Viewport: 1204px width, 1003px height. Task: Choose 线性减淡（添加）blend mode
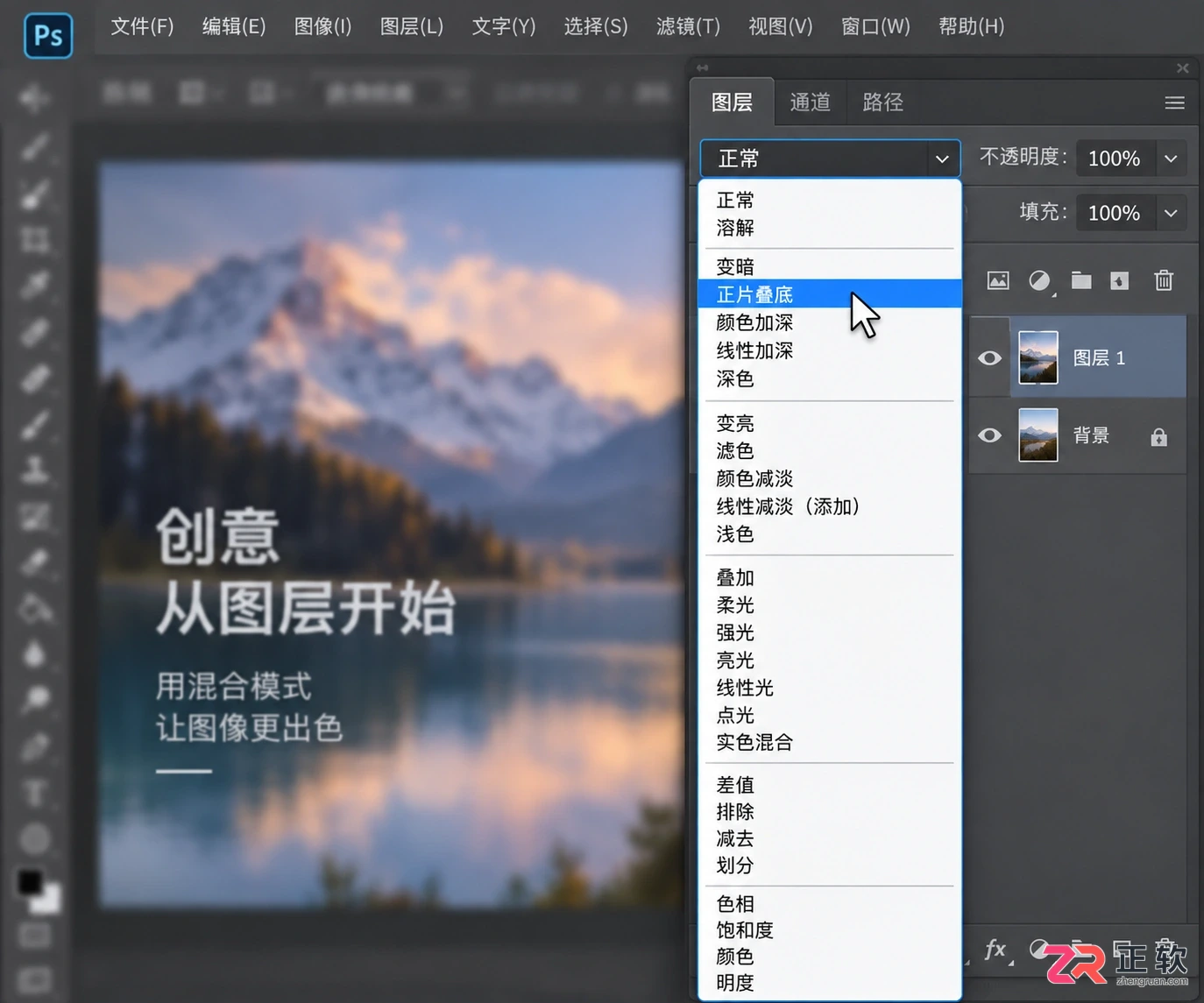point(830,506)
